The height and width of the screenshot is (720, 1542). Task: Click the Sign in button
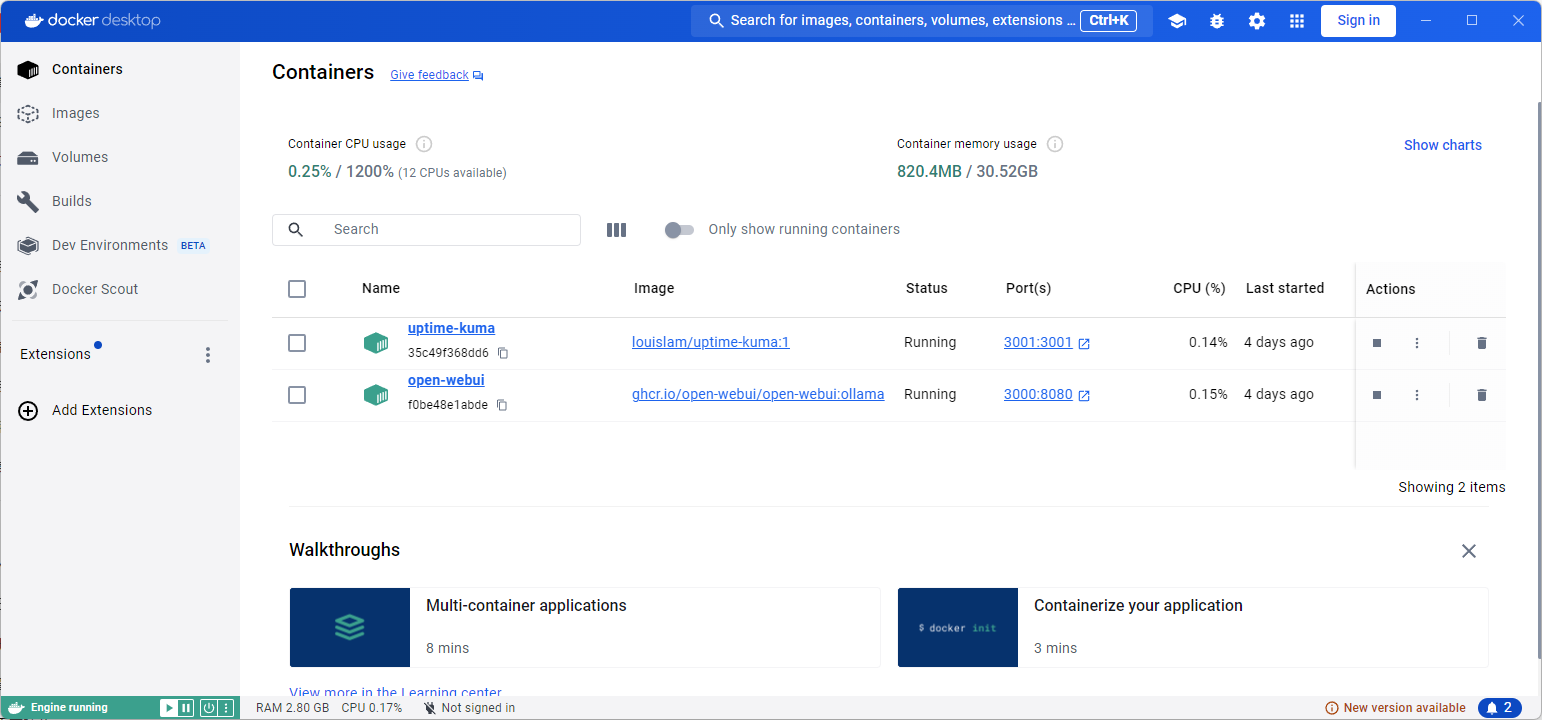coord(1358,21)
